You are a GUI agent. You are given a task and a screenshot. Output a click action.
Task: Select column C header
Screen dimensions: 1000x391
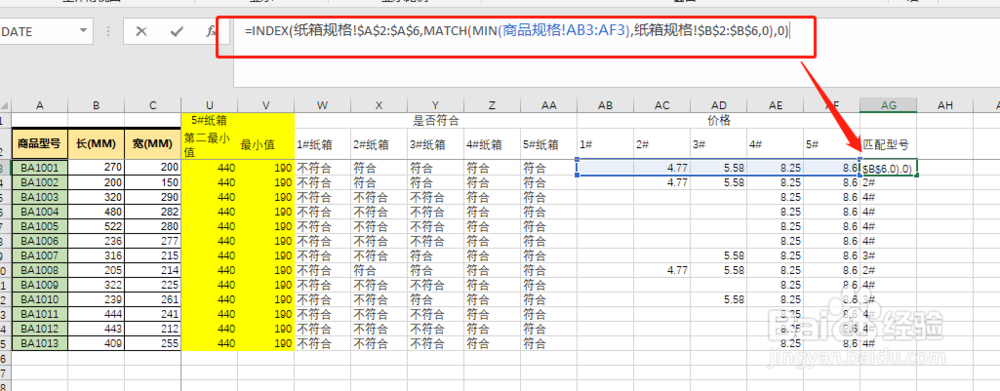[x=153, y=106]
